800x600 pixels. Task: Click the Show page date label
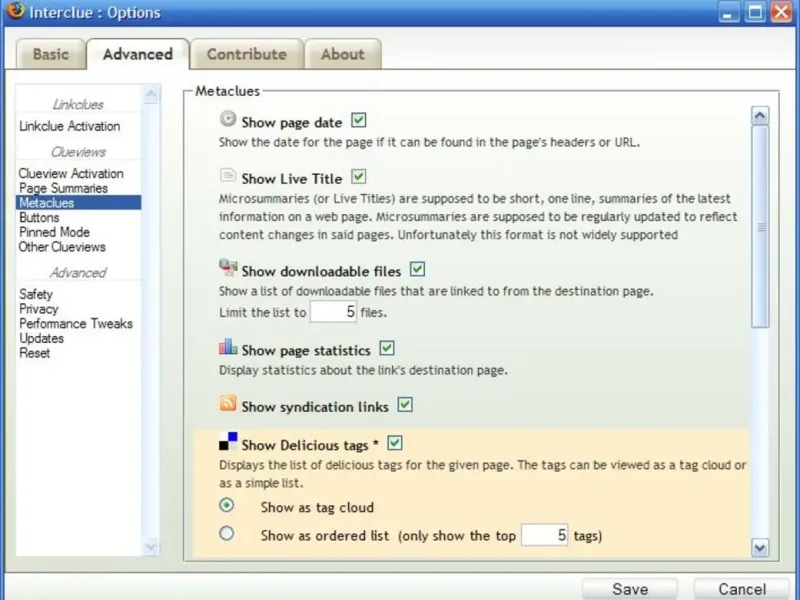[x=291, y=122]
